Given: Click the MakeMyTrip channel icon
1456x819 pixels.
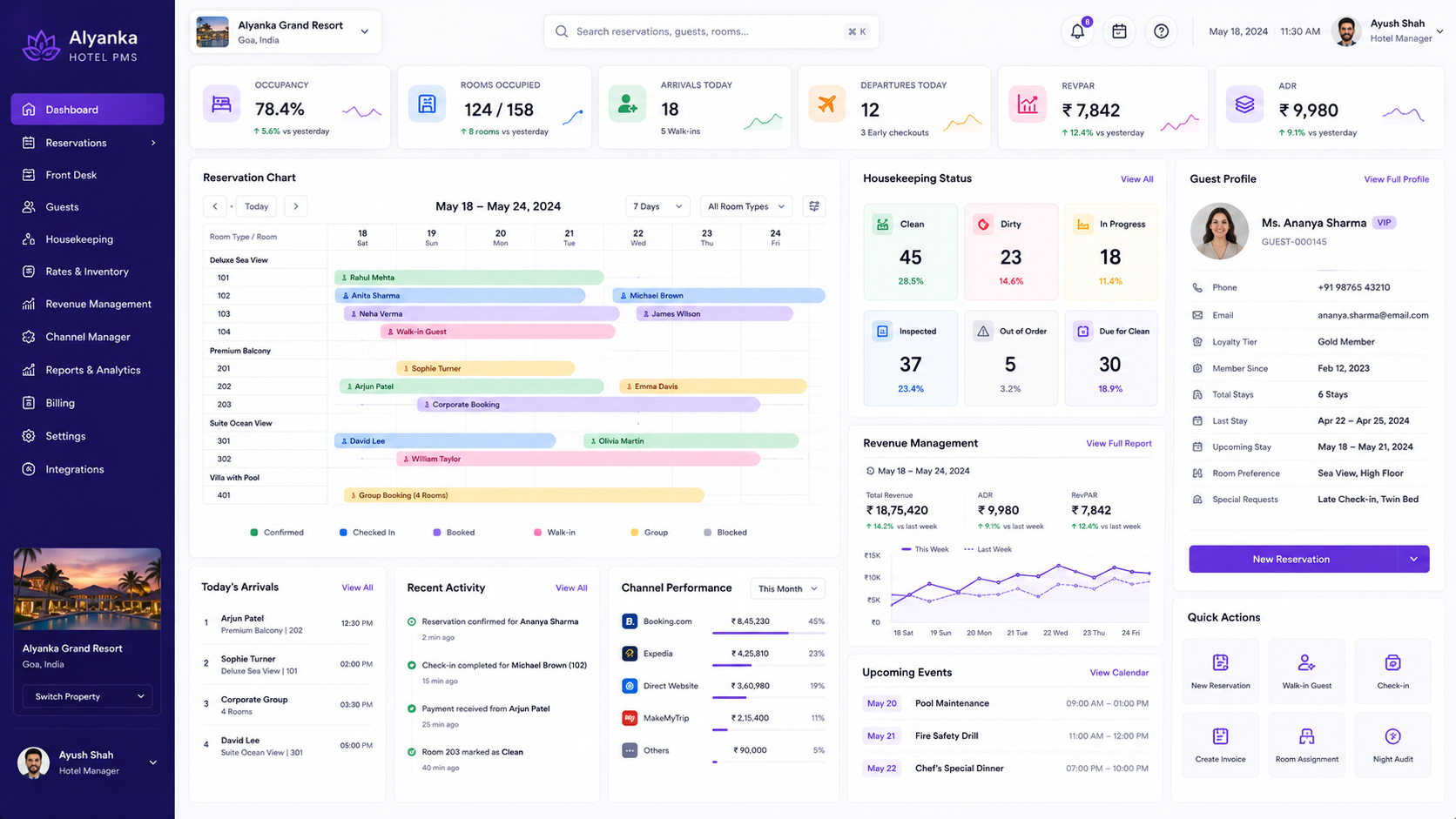Looking at the screenshot, I should tap(630, 718).
